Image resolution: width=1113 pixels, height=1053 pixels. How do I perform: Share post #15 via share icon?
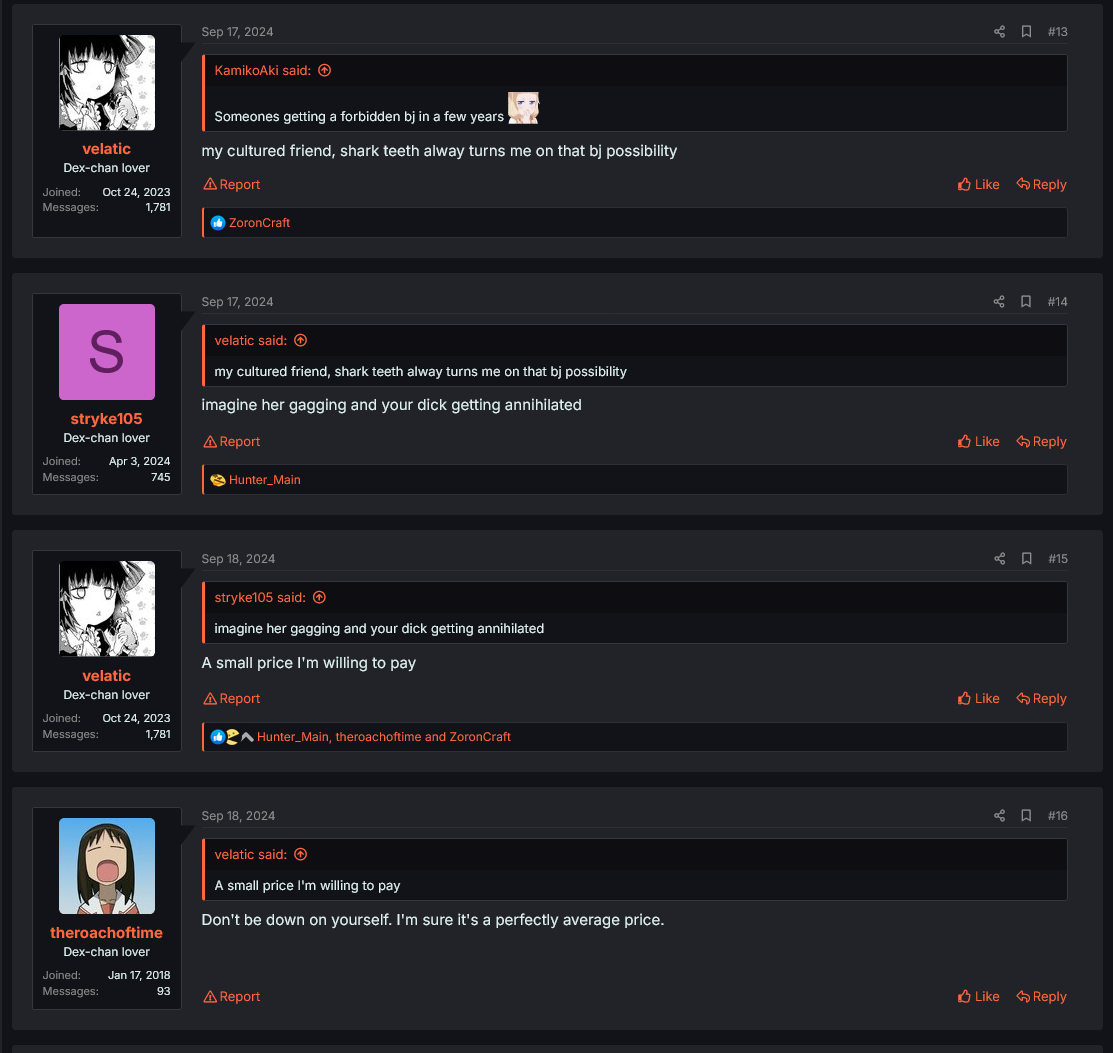coord(999,559)
